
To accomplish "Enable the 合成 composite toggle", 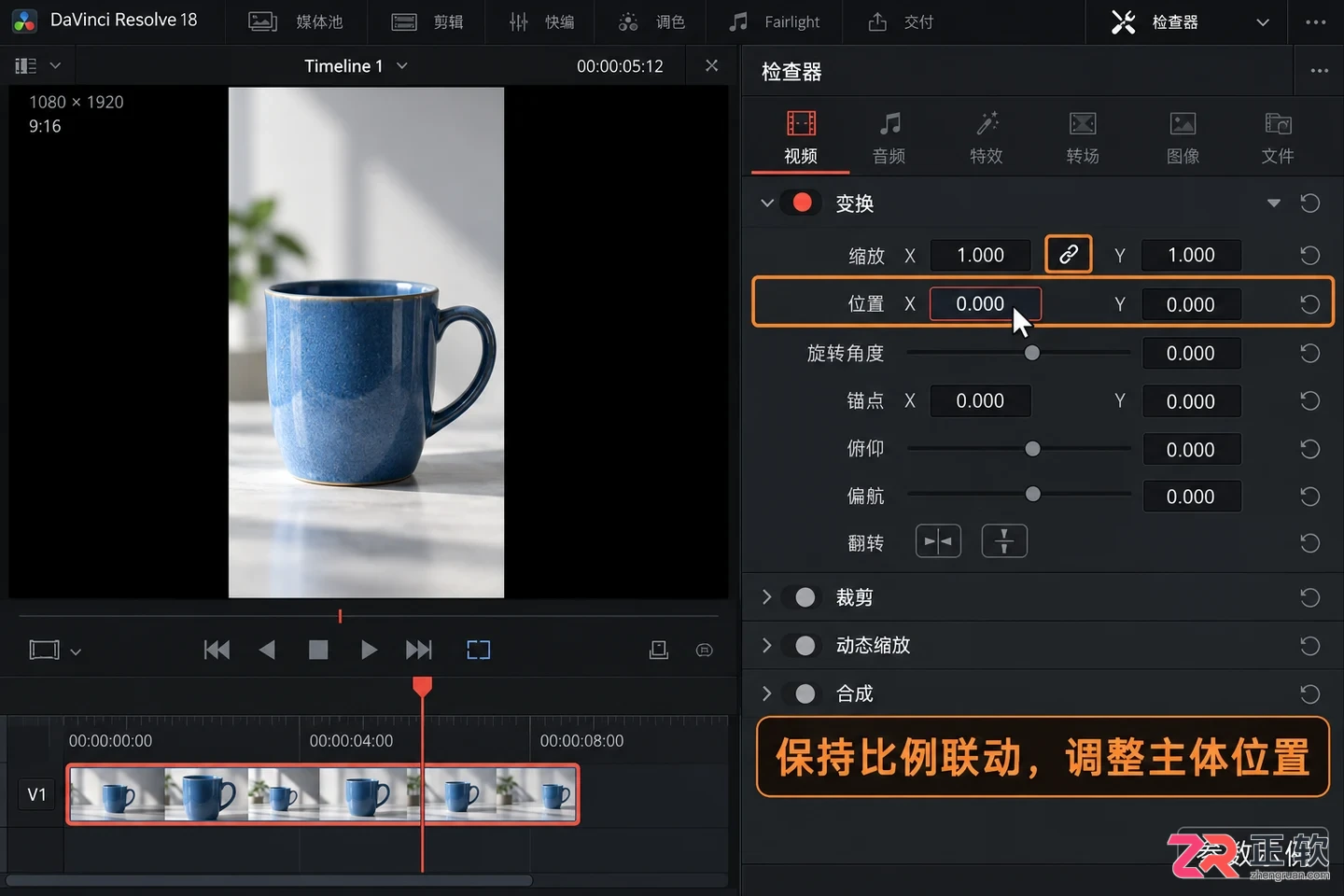I will [805, 693].
